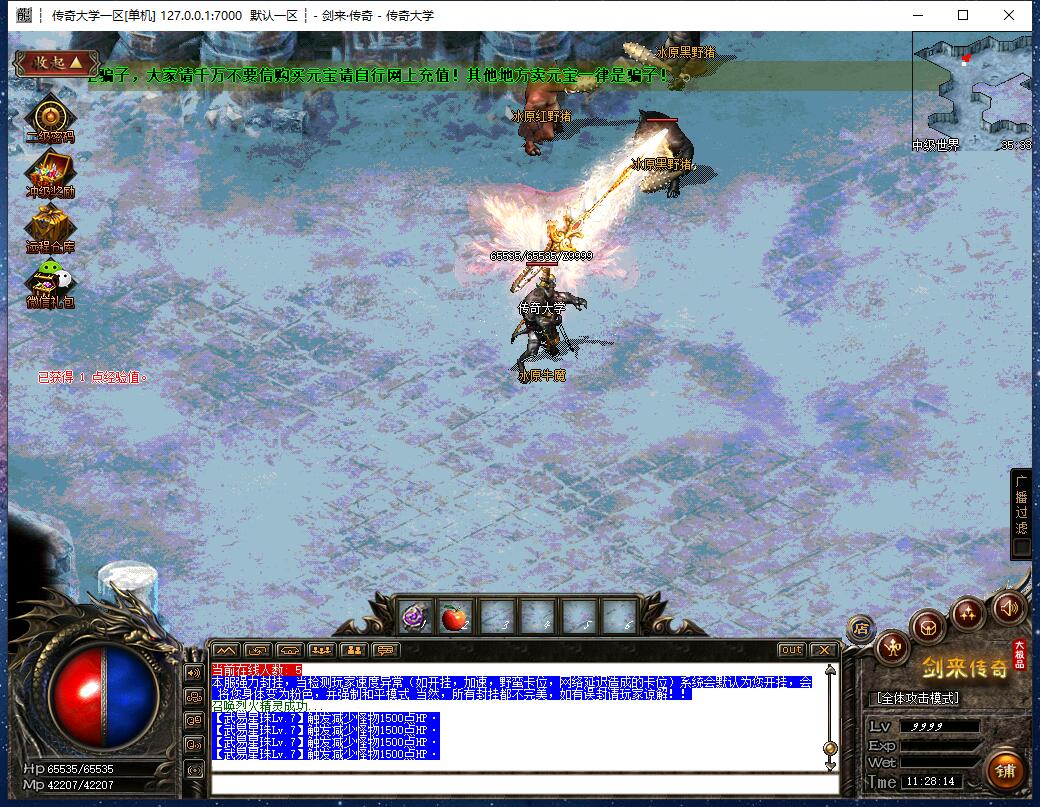Toggle speaker channel icon left of chat
1040x807 pixels.
194,672
